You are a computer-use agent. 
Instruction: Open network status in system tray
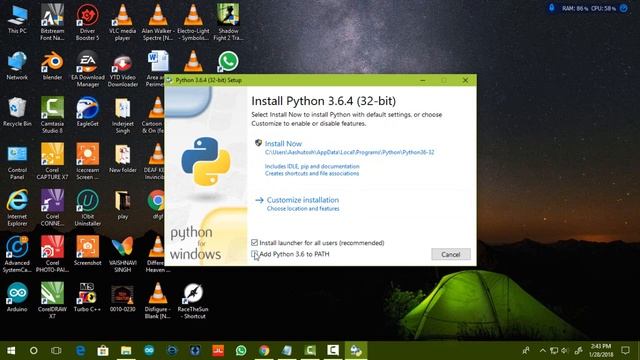(x=554, y=351)
